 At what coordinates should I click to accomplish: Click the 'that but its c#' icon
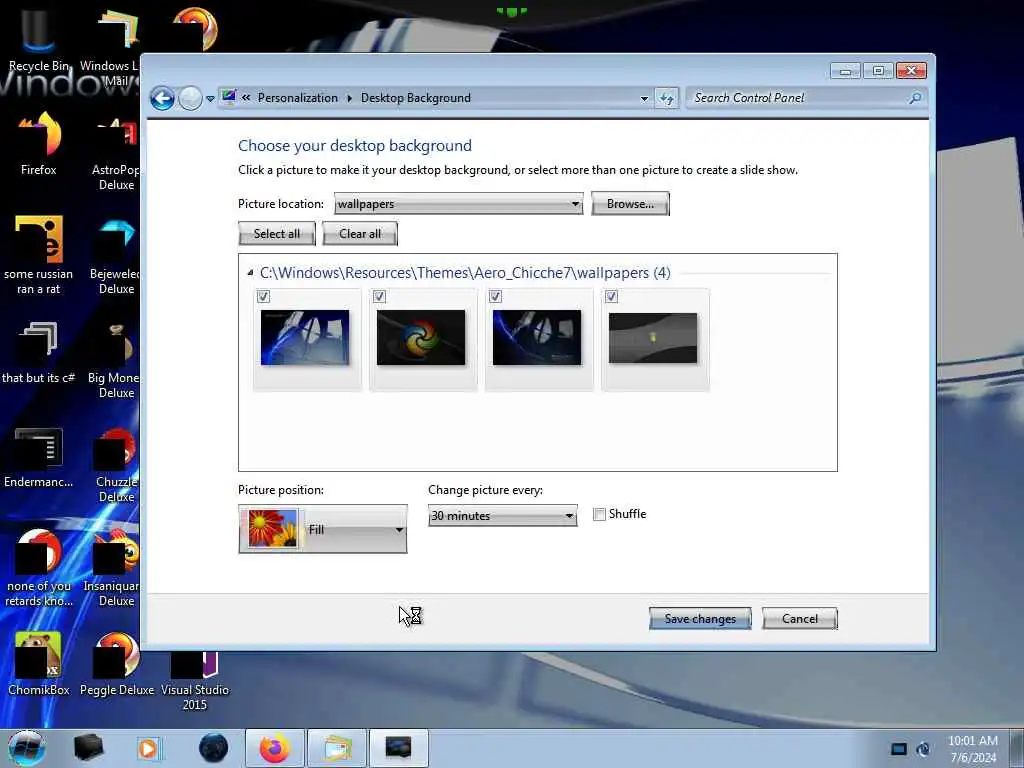[x=39, y=353]
